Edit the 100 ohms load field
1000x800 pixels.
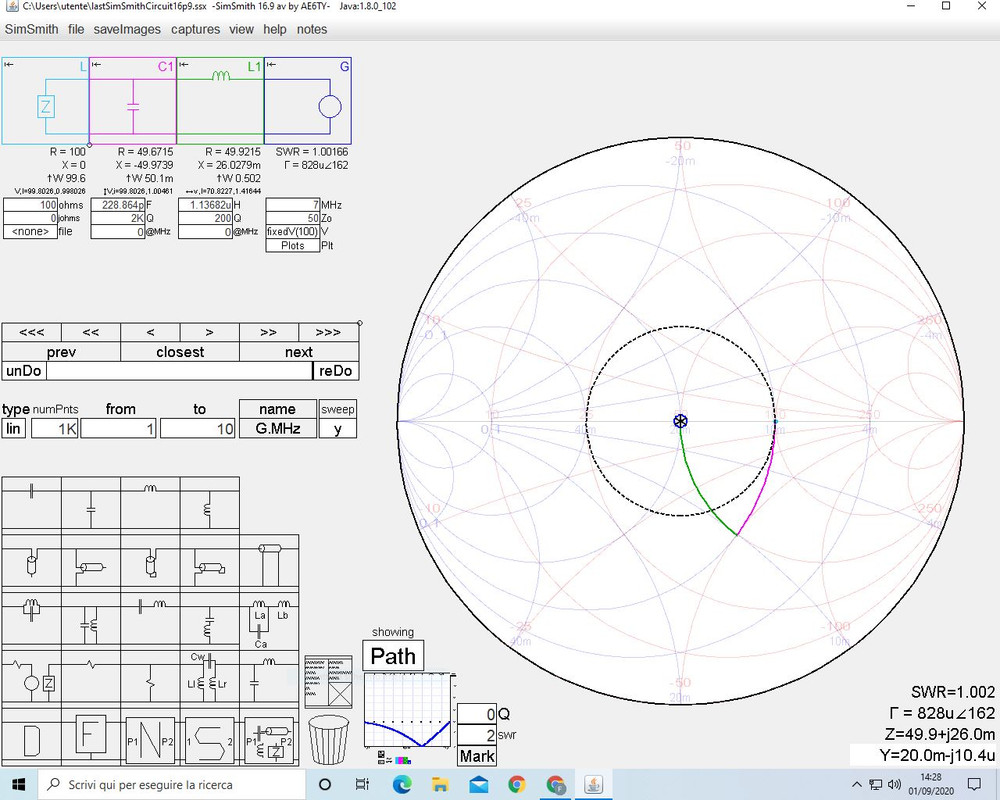coord(30,205)
